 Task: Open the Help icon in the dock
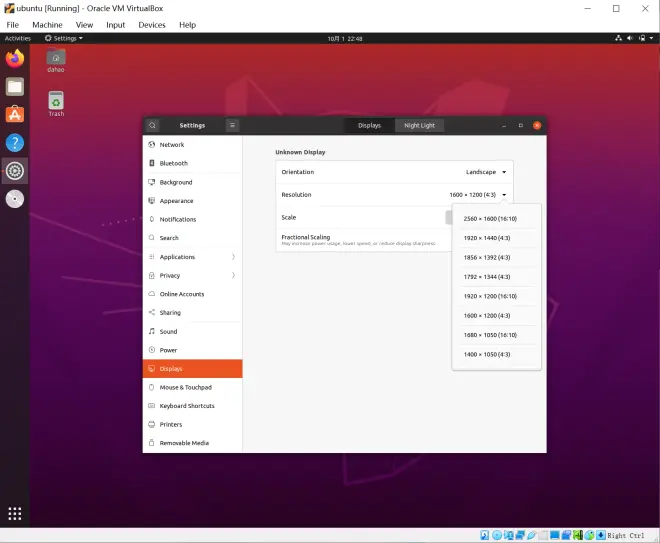click(x=15, y=143)
